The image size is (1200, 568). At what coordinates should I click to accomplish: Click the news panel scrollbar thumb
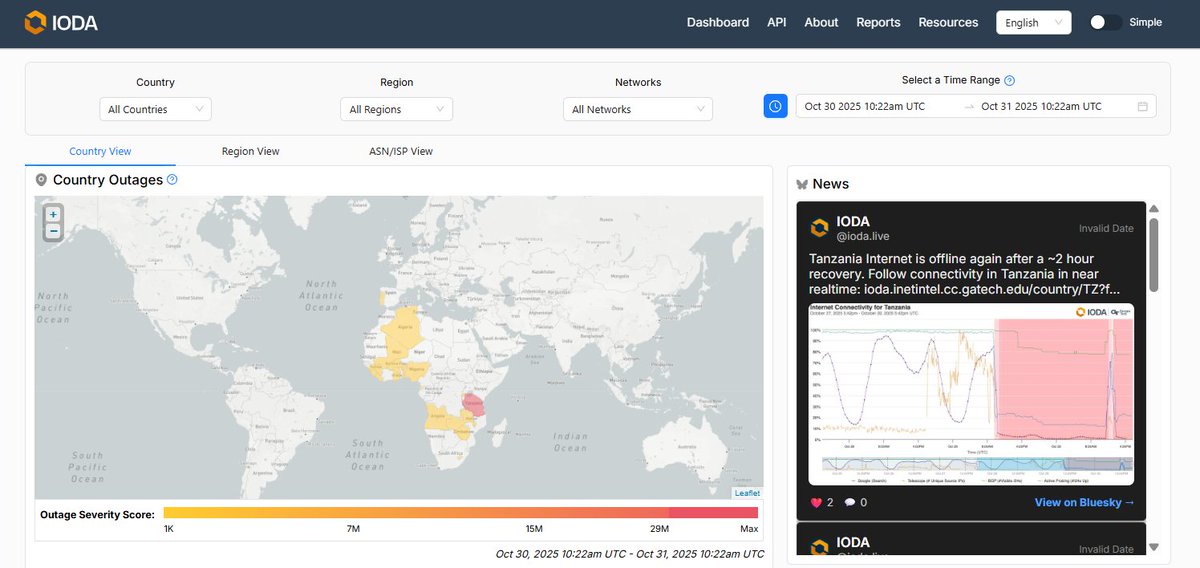pyautogui.click(x=1154, y=255)
